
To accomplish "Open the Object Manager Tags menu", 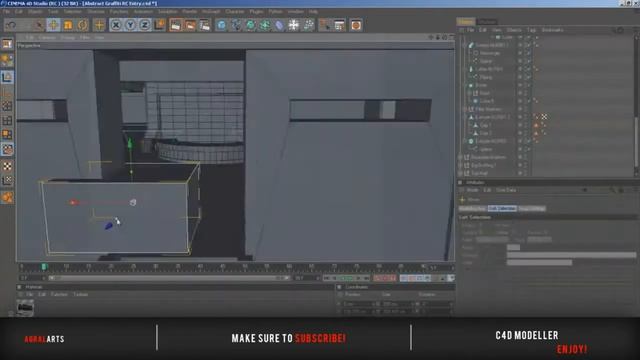I will tap(531, 30).
